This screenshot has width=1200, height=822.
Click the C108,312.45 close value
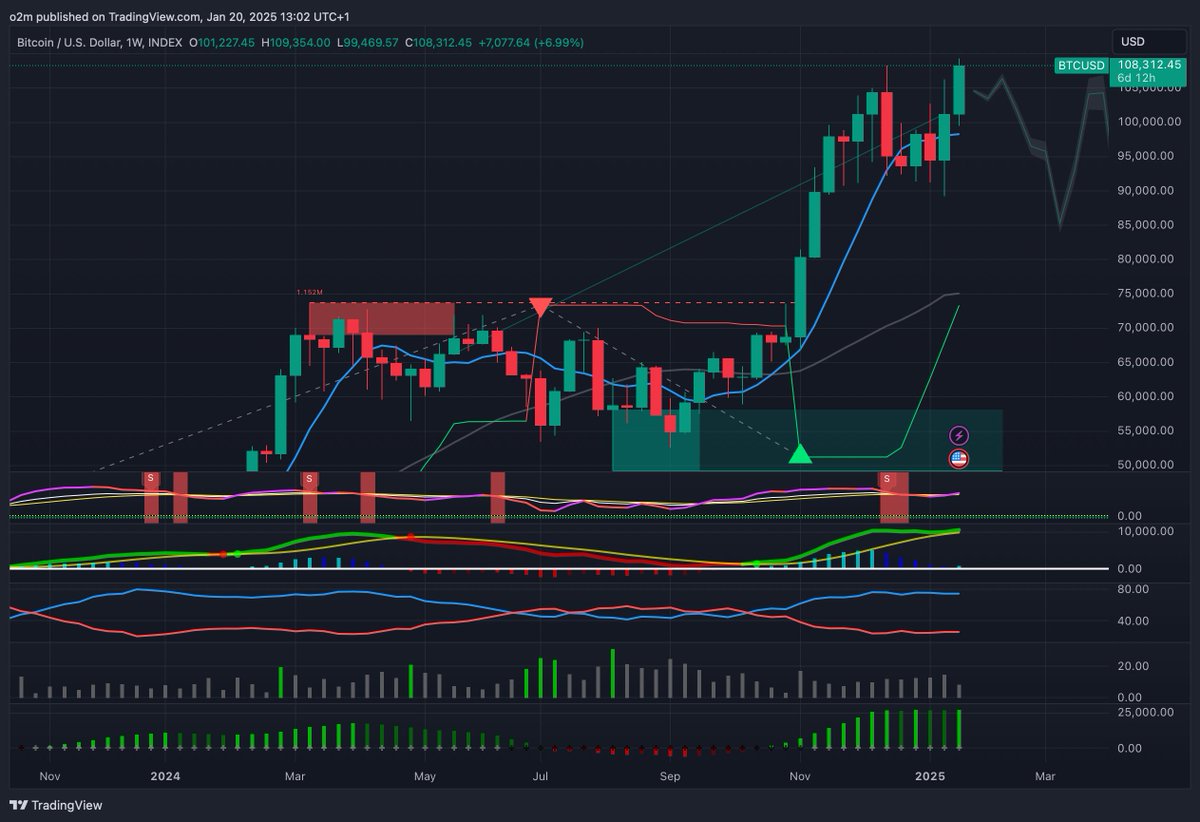pos(439,42)
